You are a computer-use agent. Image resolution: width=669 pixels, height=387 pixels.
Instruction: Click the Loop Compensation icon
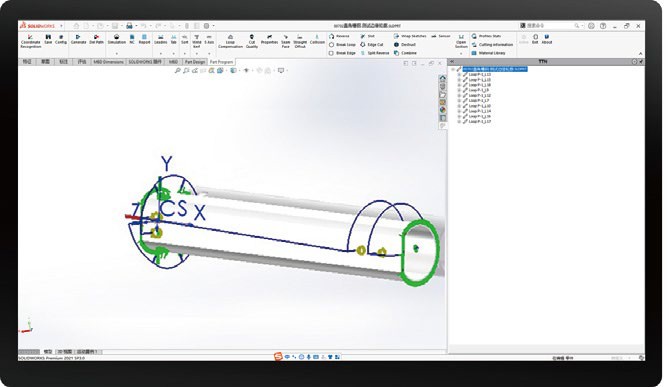pos(230,41)
